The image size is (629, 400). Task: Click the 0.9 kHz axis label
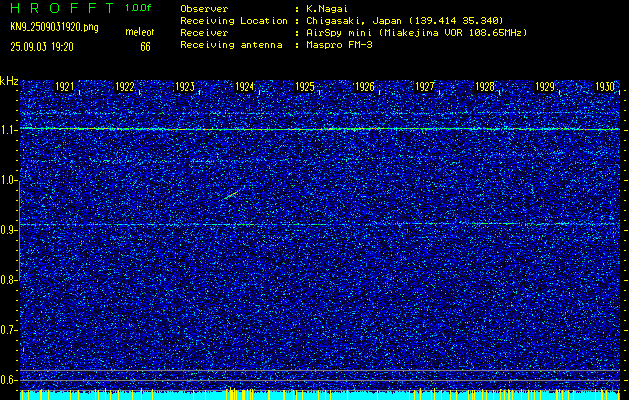(9, 230)
